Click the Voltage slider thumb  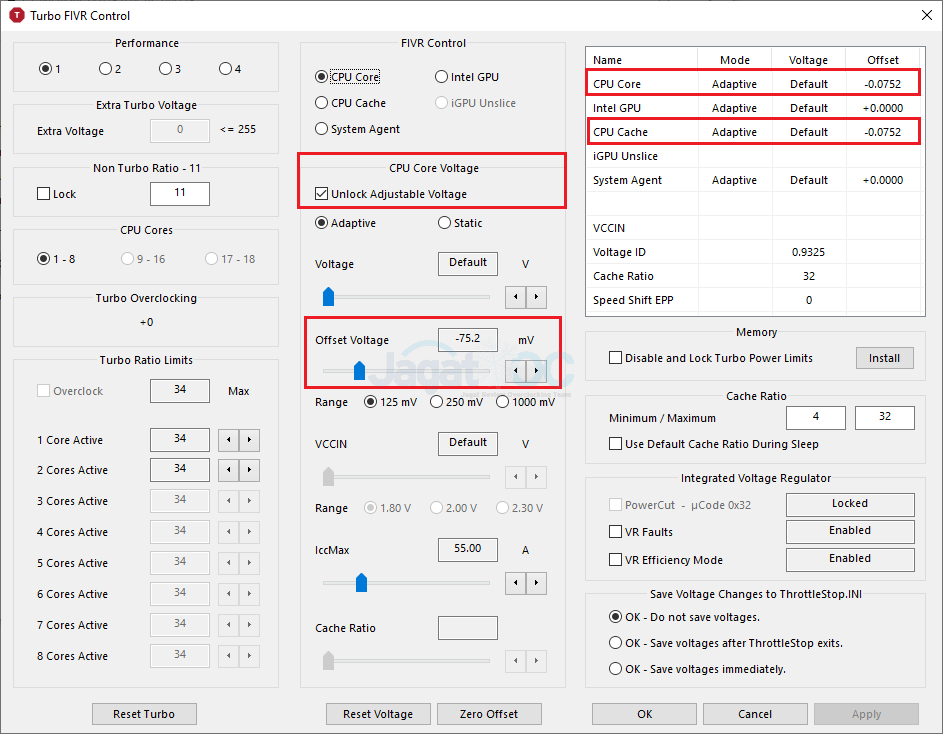(328, 297)
